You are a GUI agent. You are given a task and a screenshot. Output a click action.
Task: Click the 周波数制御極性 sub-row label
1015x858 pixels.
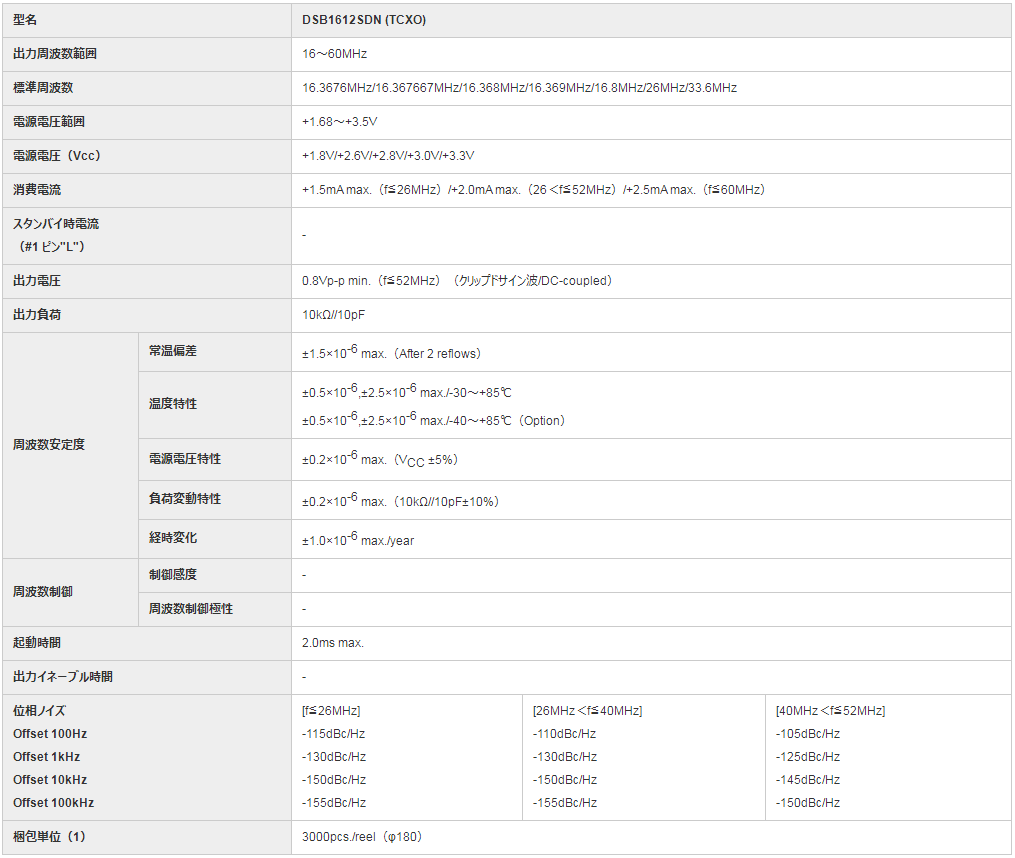click(x=191, y=609)
